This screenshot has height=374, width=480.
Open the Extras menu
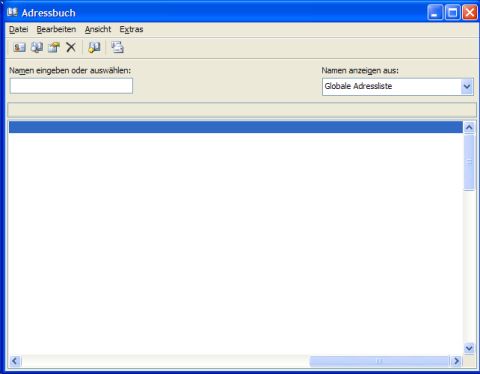(131, 29)
